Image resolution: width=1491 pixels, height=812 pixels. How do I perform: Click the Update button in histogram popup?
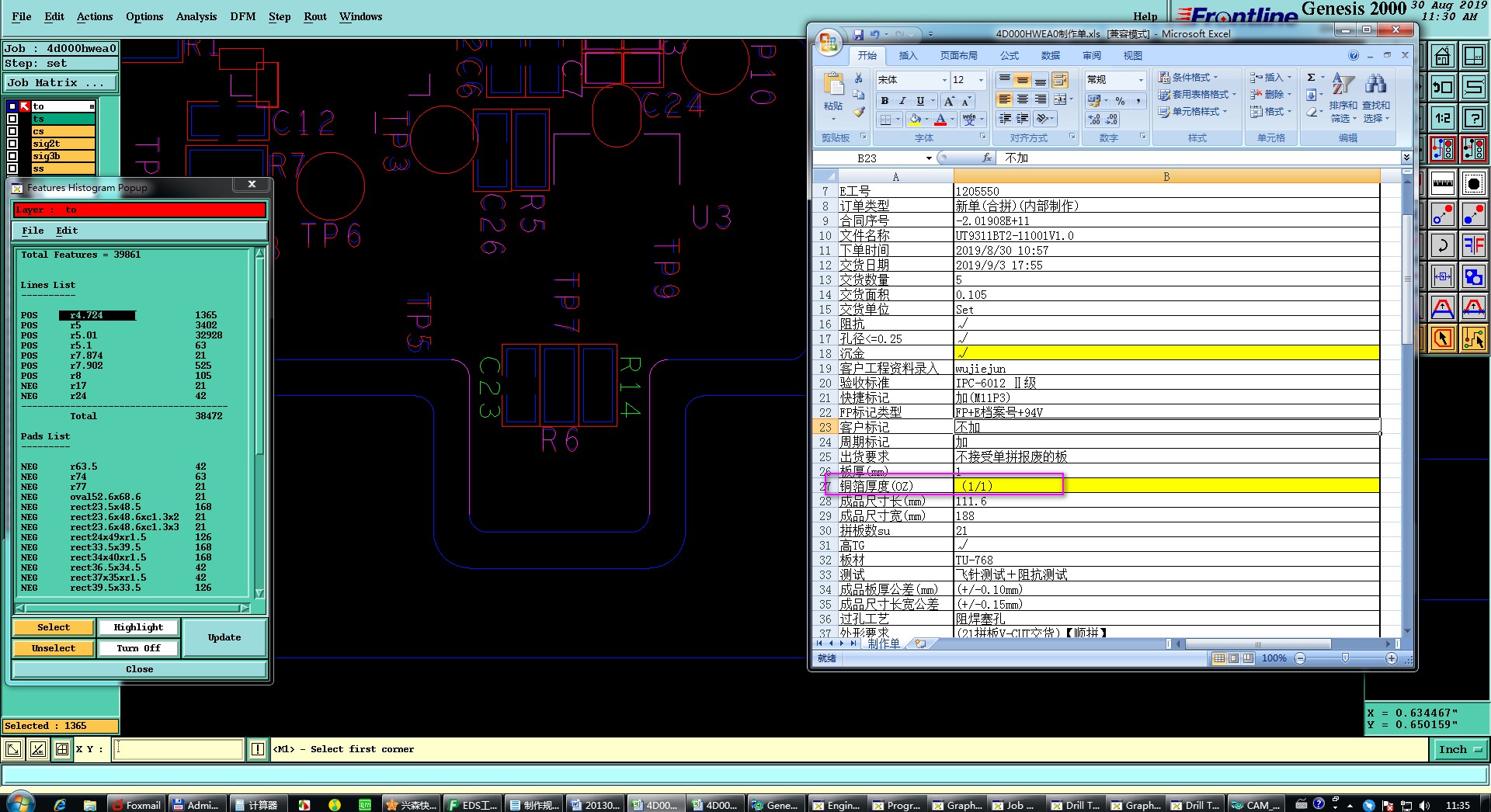point(224,637)
